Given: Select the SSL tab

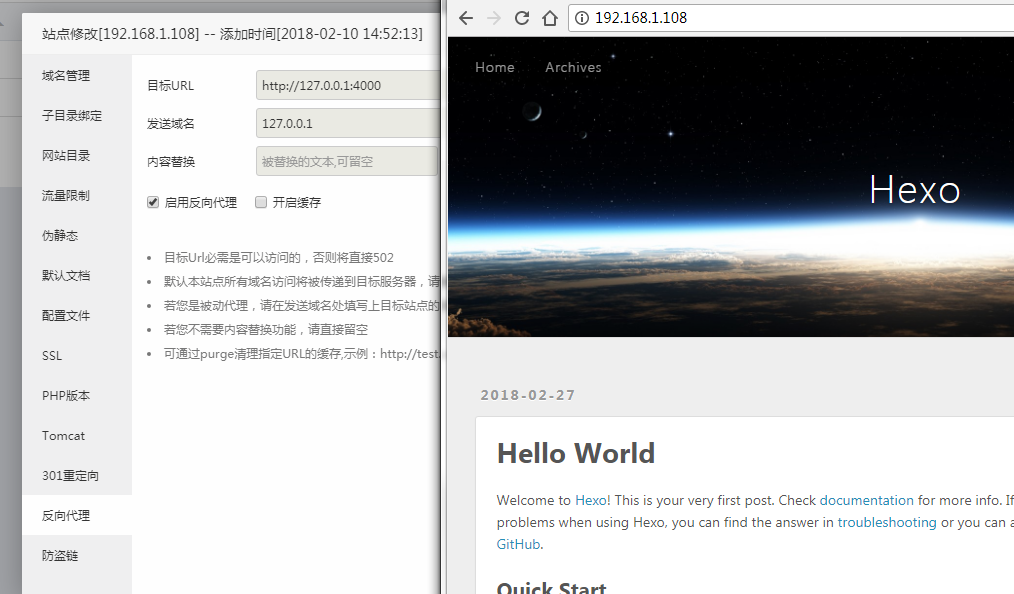Looking at the screenshot, I should (76, 356).
